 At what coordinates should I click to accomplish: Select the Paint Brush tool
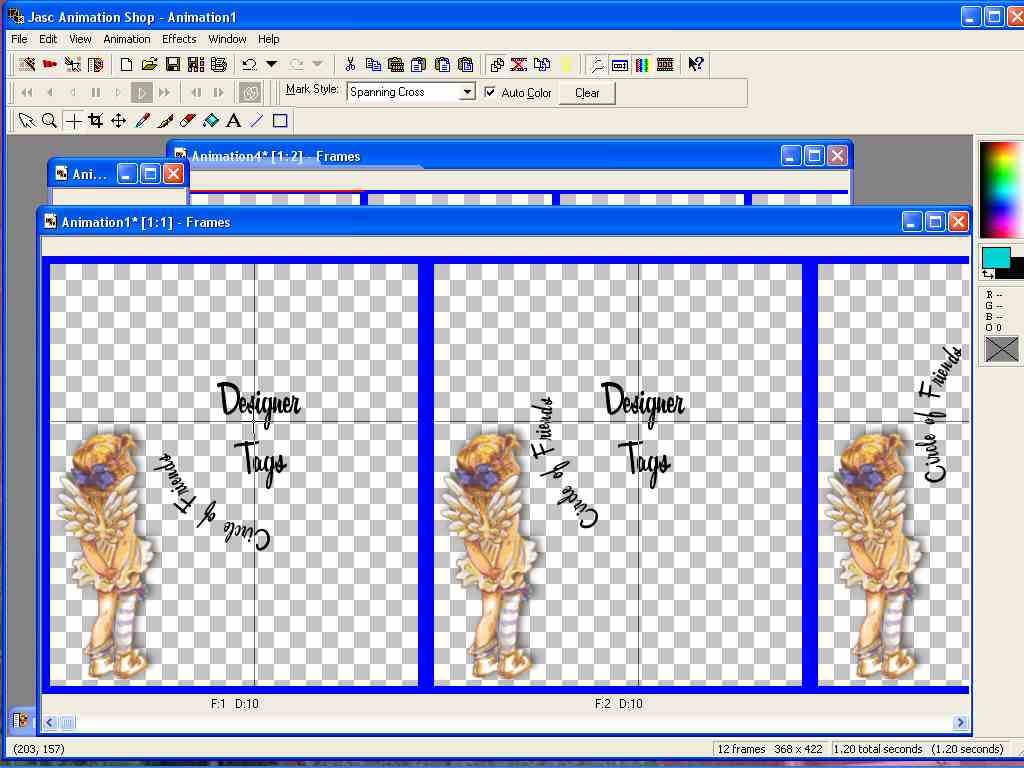pos(165,121)
